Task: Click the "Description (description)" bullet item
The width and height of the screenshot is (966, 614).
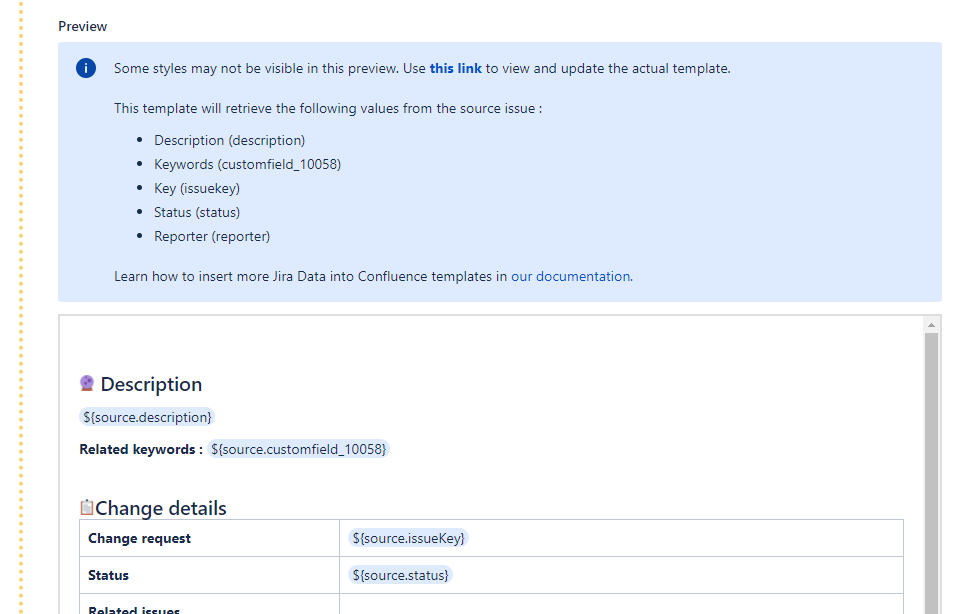Action: 229,140
